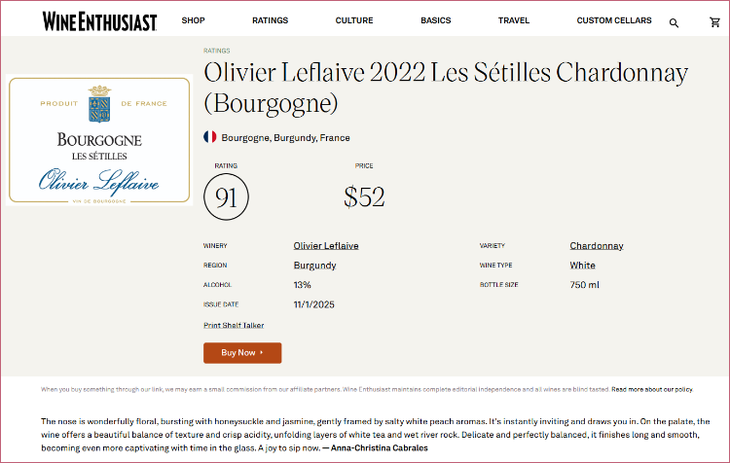Open the Burgundy region link
Image resolution: width=730 pixels, height=463 pixels.
[315, 266]
